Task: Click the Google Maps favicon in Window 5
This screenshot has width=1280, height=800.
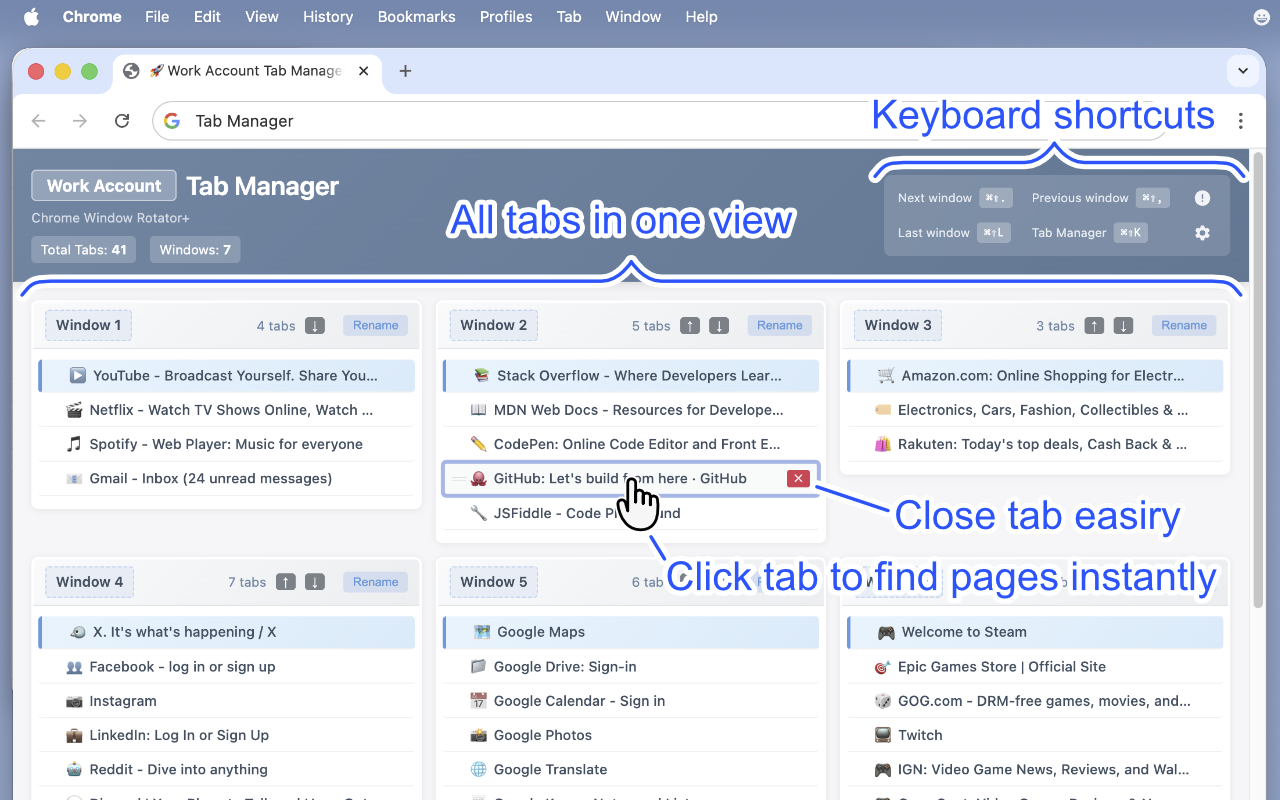Action: pos(482,632)
